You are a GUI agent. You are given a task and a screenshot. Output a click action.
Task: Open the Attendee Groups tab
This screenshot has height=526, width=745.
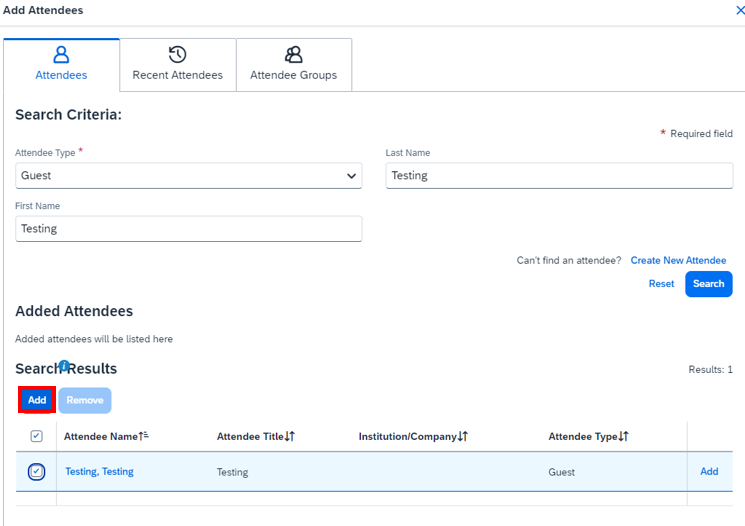[x=293, y=66]
